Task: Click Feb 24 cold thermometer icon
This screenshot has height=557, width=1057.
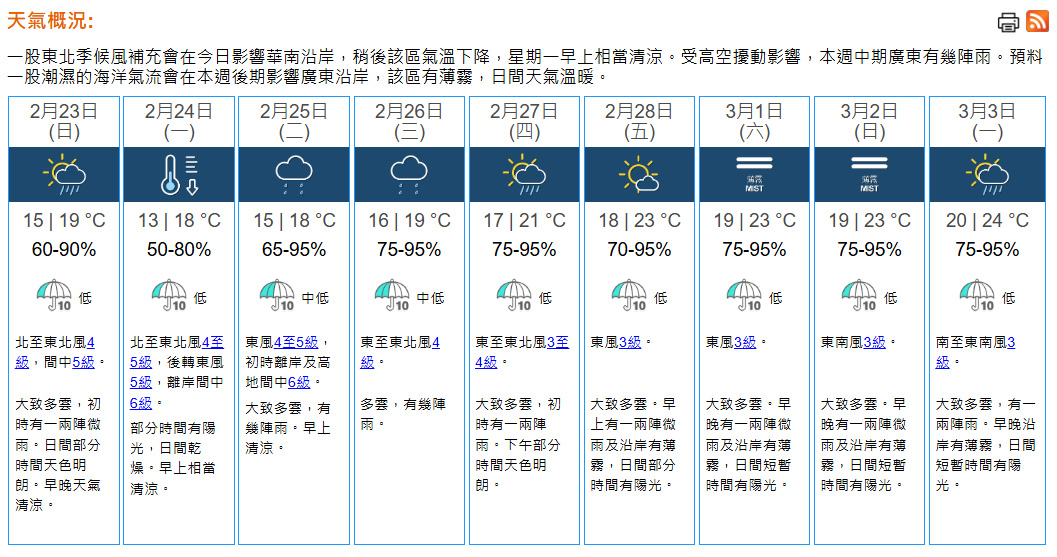Action: [x=179, y=174]
